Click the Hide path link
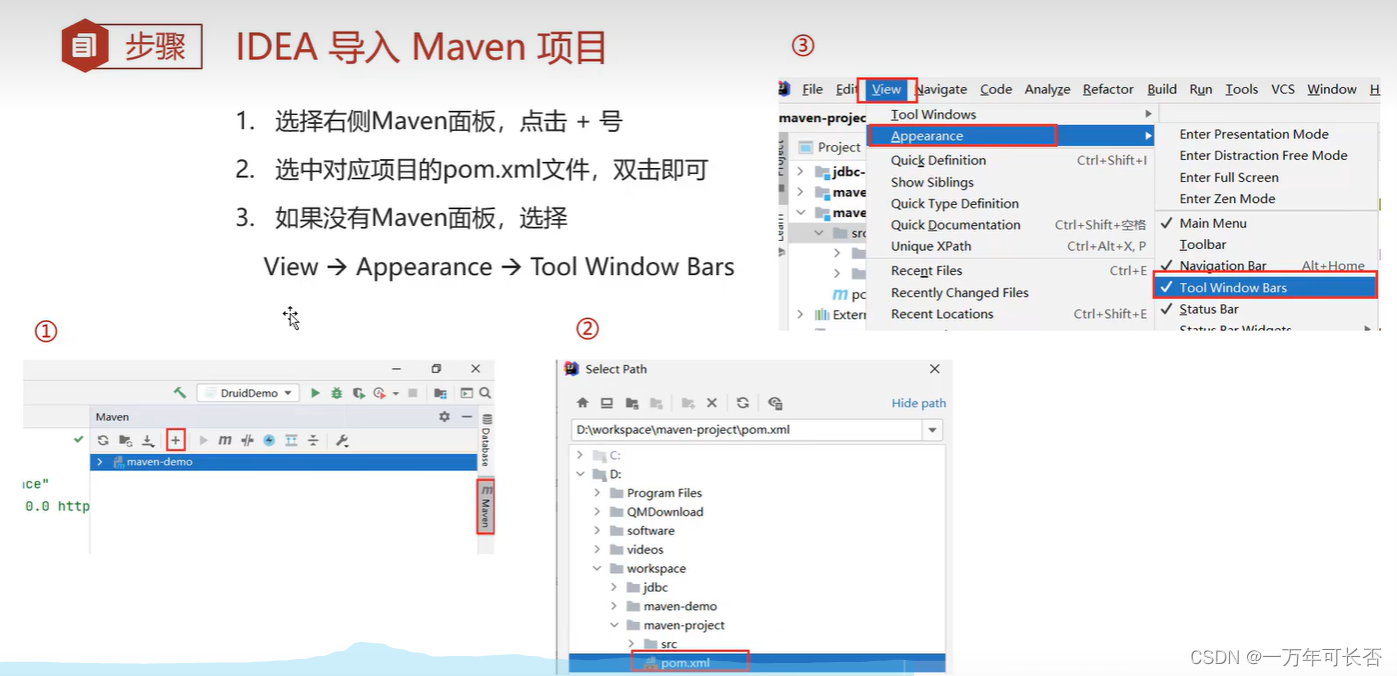The image size is (1397, 676). 919,403
